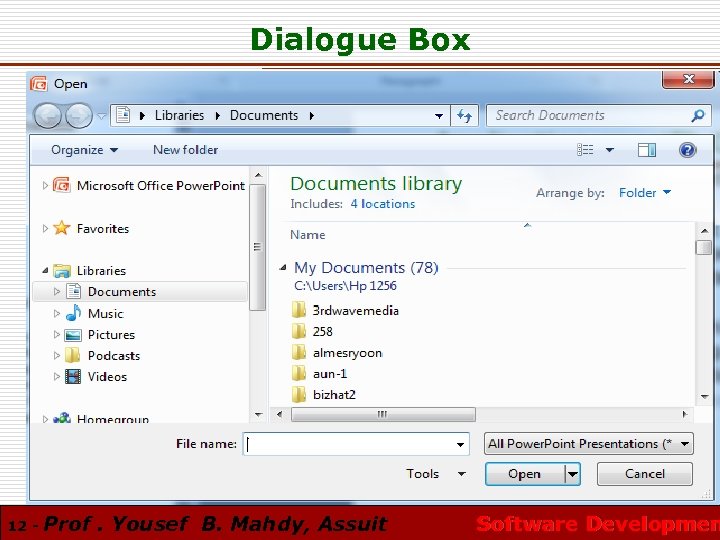Click the PowerPoint icon in the dialog title bar
The height and width of the screenshot is (540, 720).
click(x=39, y=84)
